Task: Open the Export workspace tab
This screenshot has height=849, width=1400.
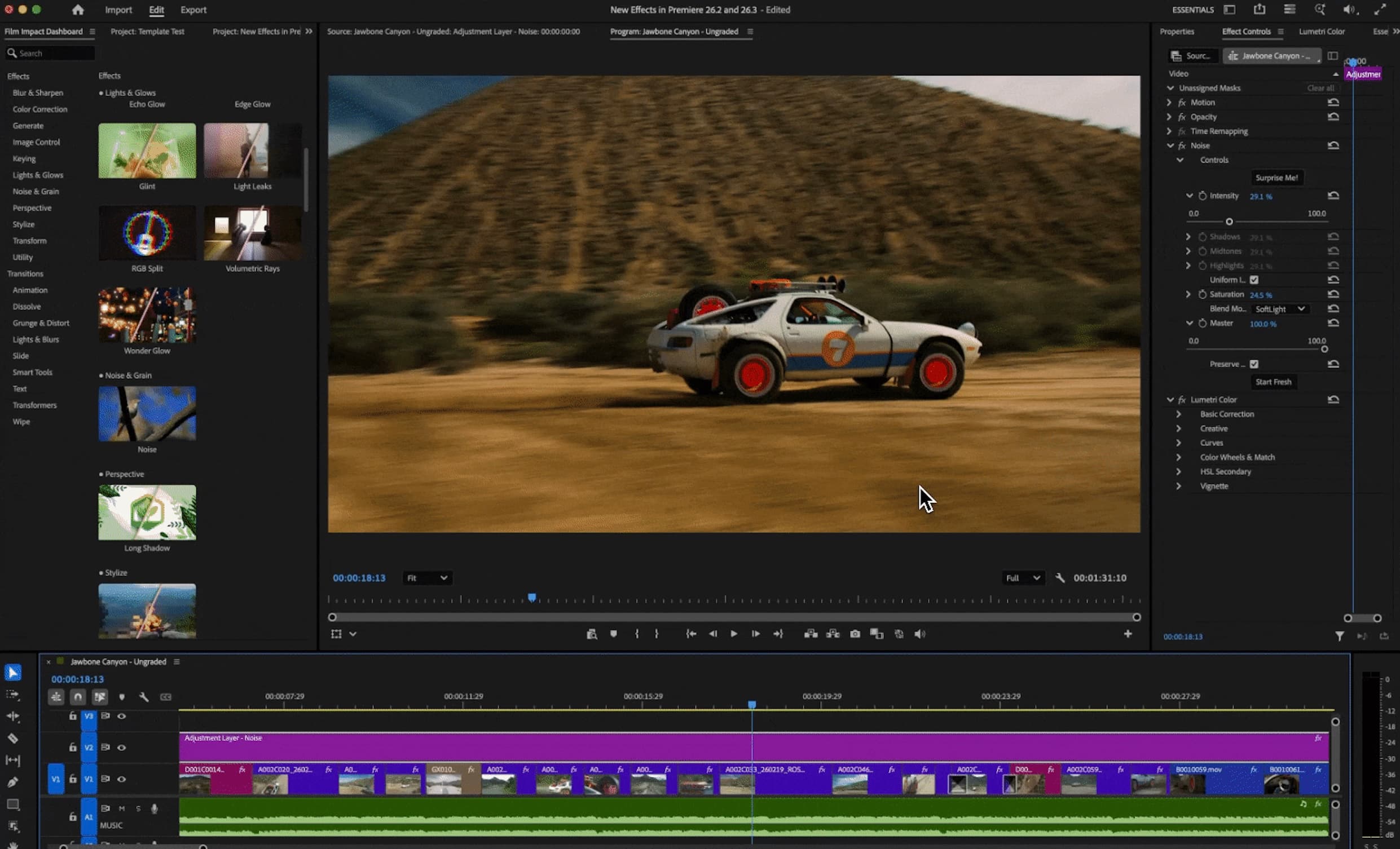Action: (x=193, y=10)
